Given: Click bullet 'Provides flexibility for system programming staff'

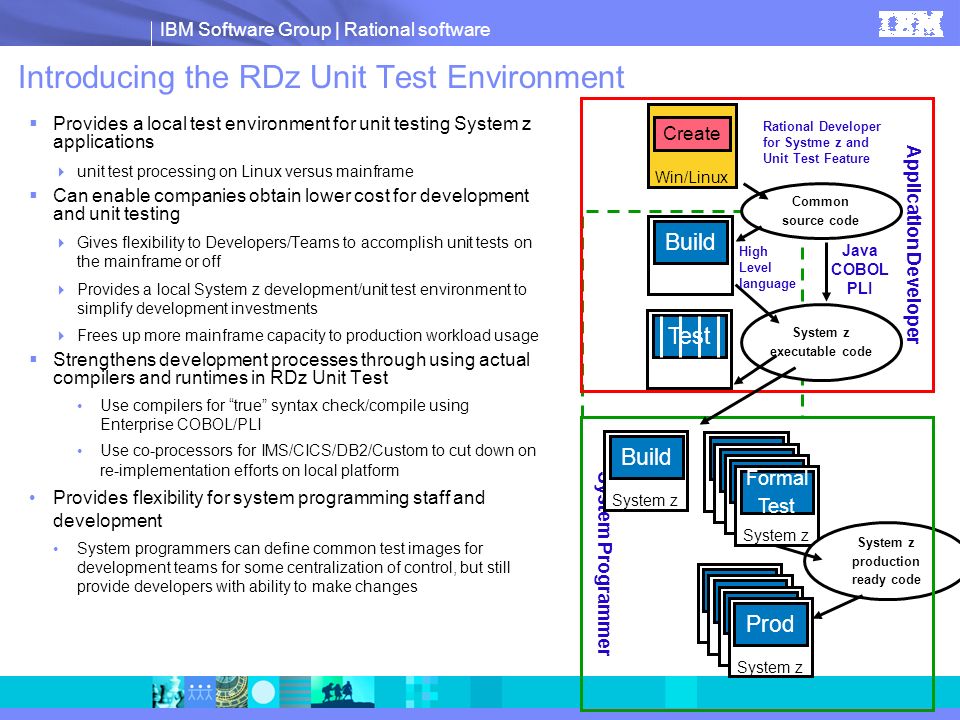Looking at the screenshot, I should tap(269, 509).
